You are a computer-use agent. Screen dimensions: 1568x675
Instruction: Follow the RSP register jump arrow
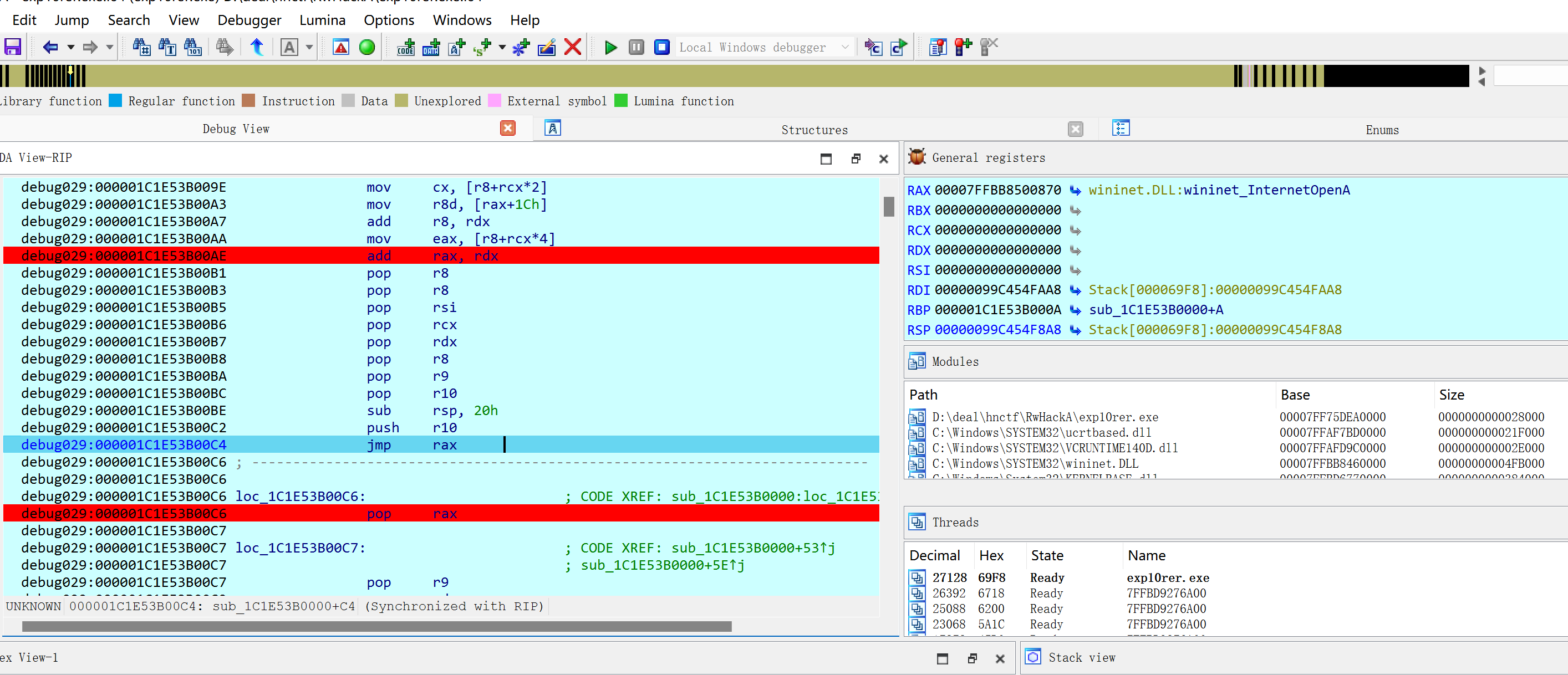tap(1076, 330)
